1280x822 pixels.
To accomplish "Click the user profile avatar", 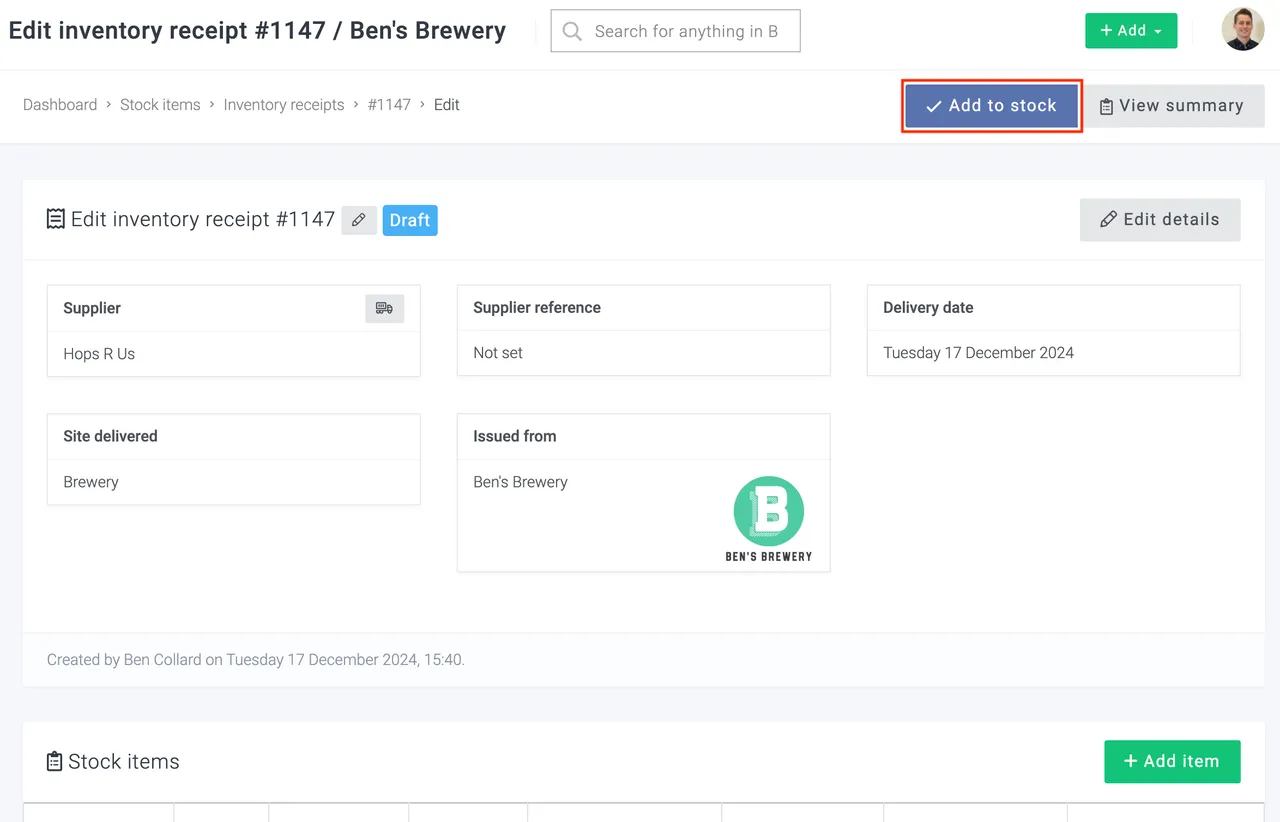I will pyautogui.click(x=1242, y=31).
